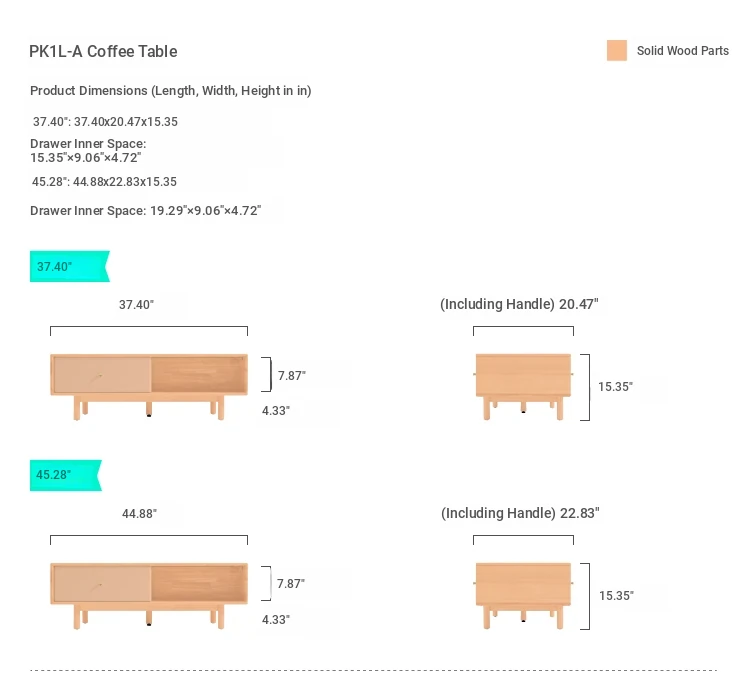
Task: Click the teal 37.40" size banner
Action: tap(70, 266)
